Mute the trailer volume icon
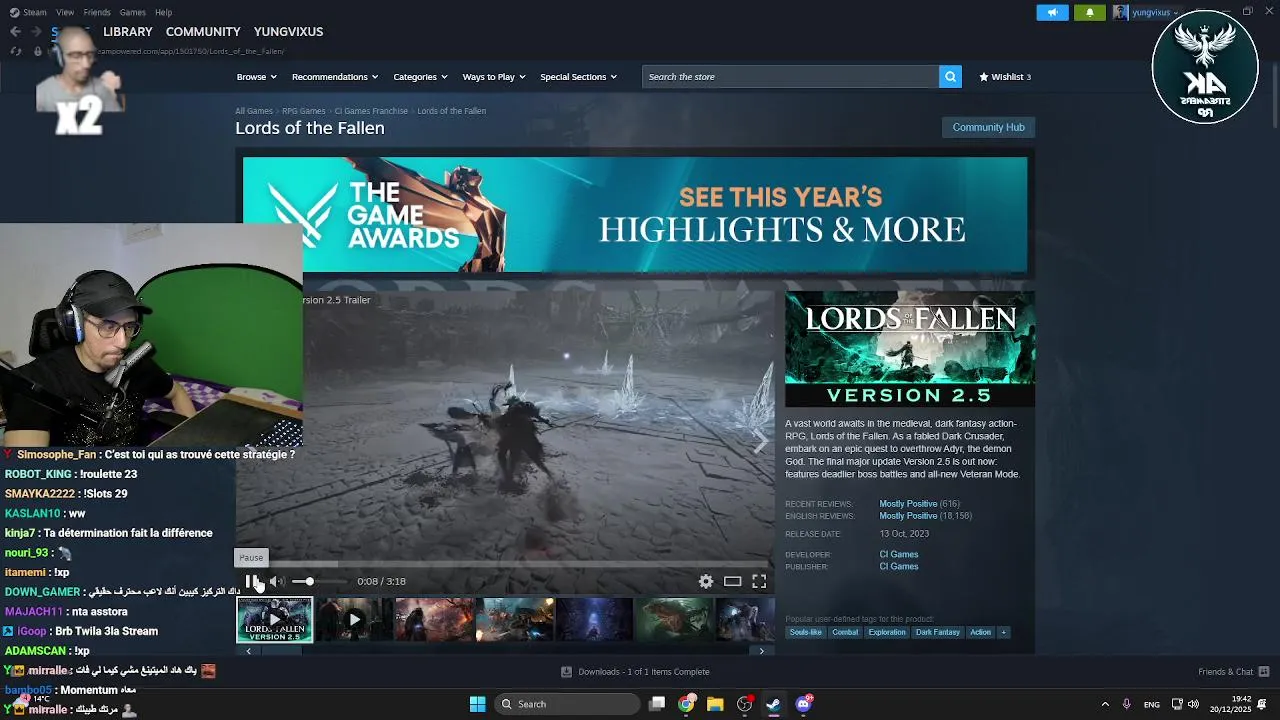 [275, 581]
